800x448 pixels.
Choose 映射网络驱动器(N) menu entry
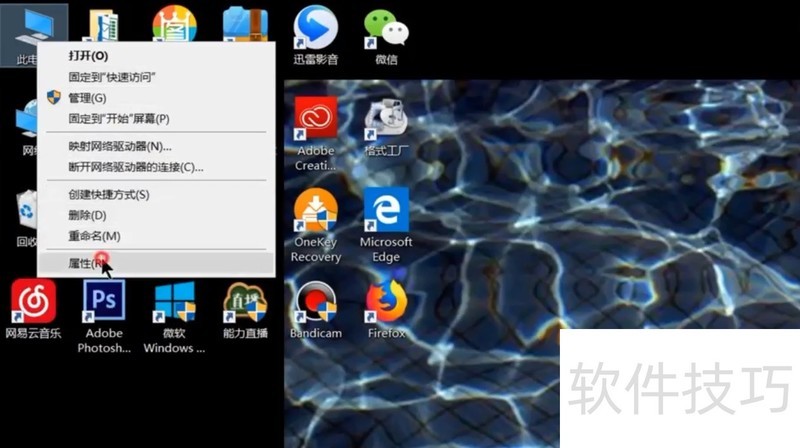[120, 146]
